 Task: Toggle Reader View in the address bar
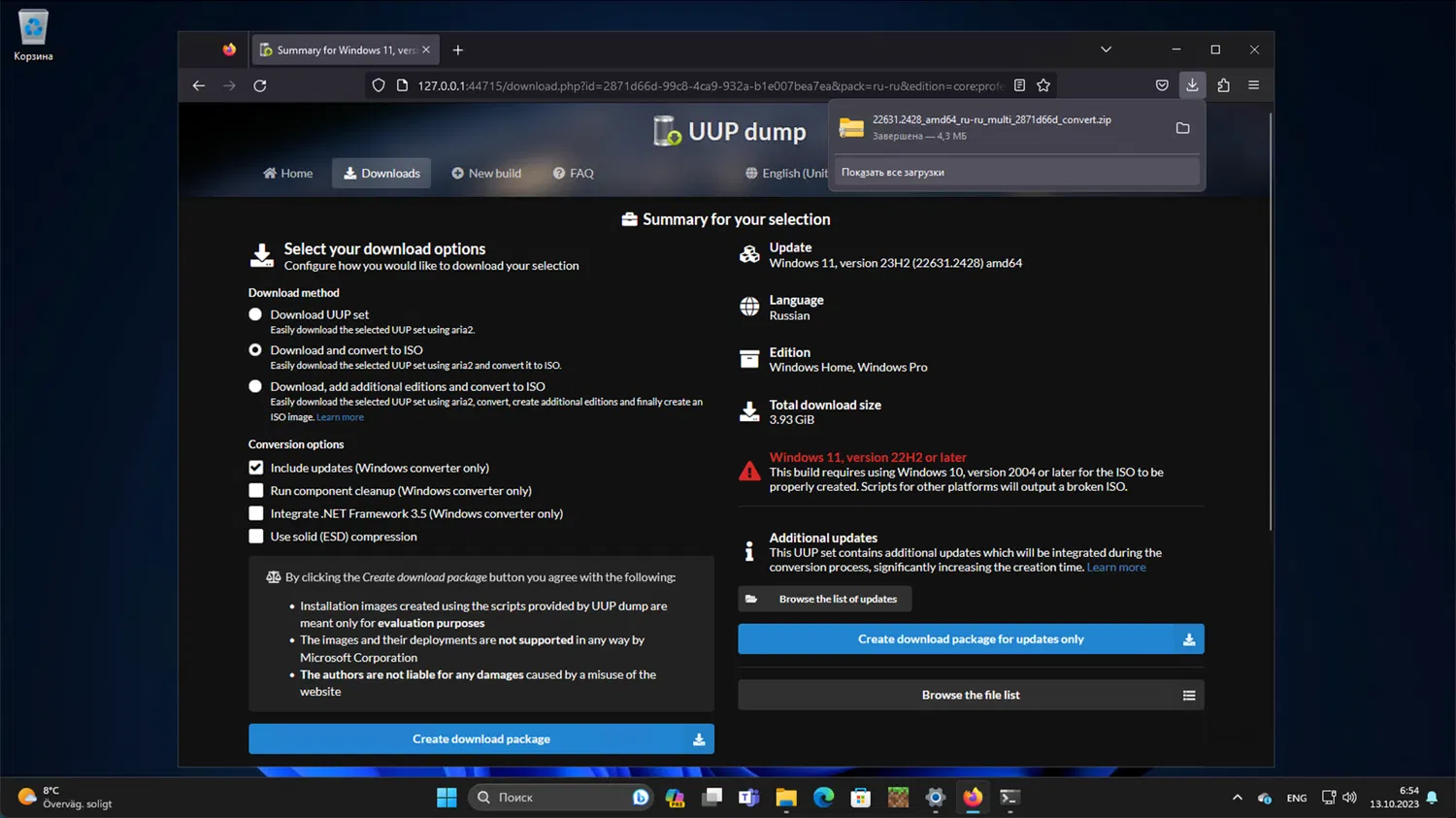(x=1019, y=85)
